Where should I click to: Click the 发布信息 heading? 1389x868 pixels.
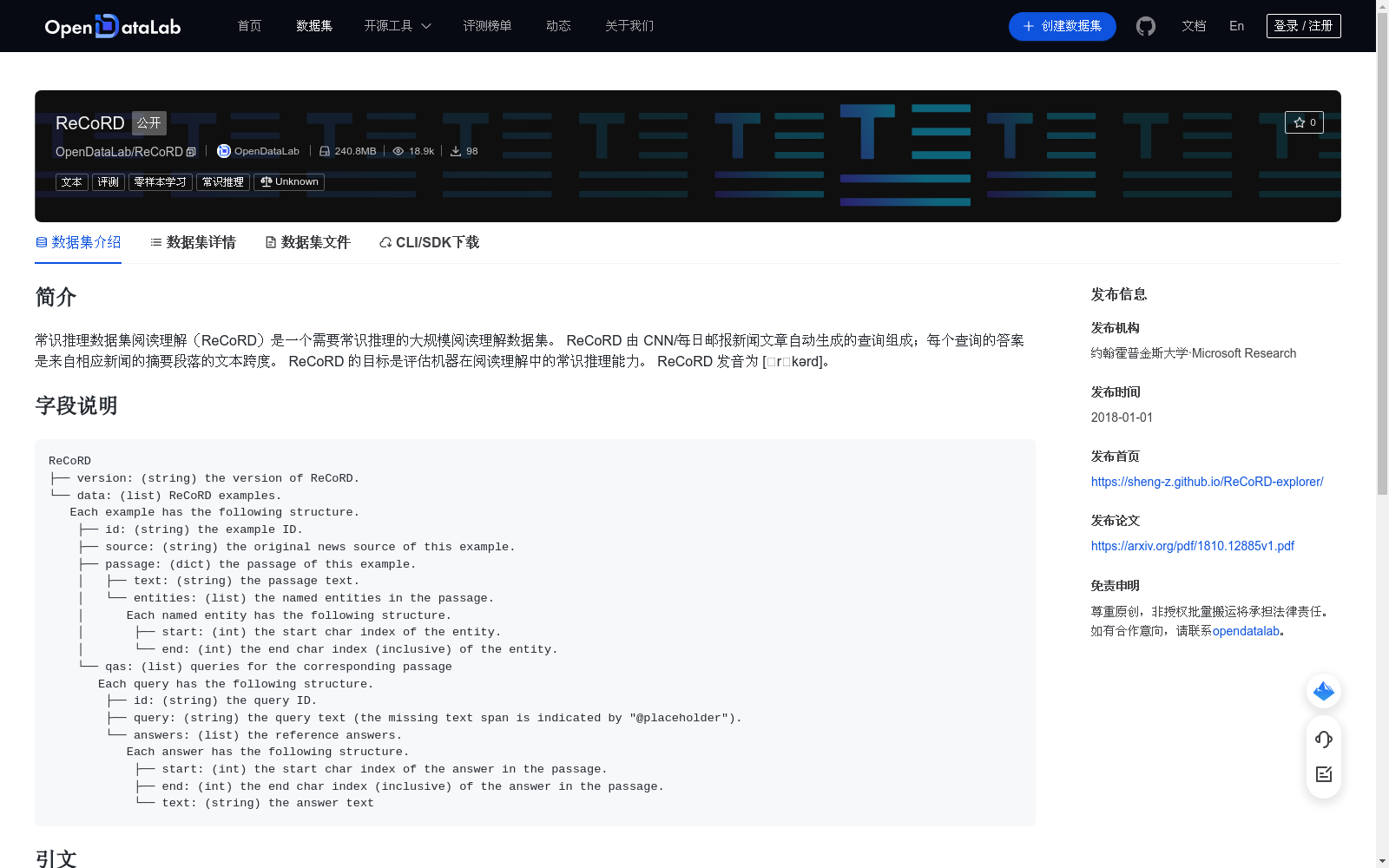tap(1118, 294)
